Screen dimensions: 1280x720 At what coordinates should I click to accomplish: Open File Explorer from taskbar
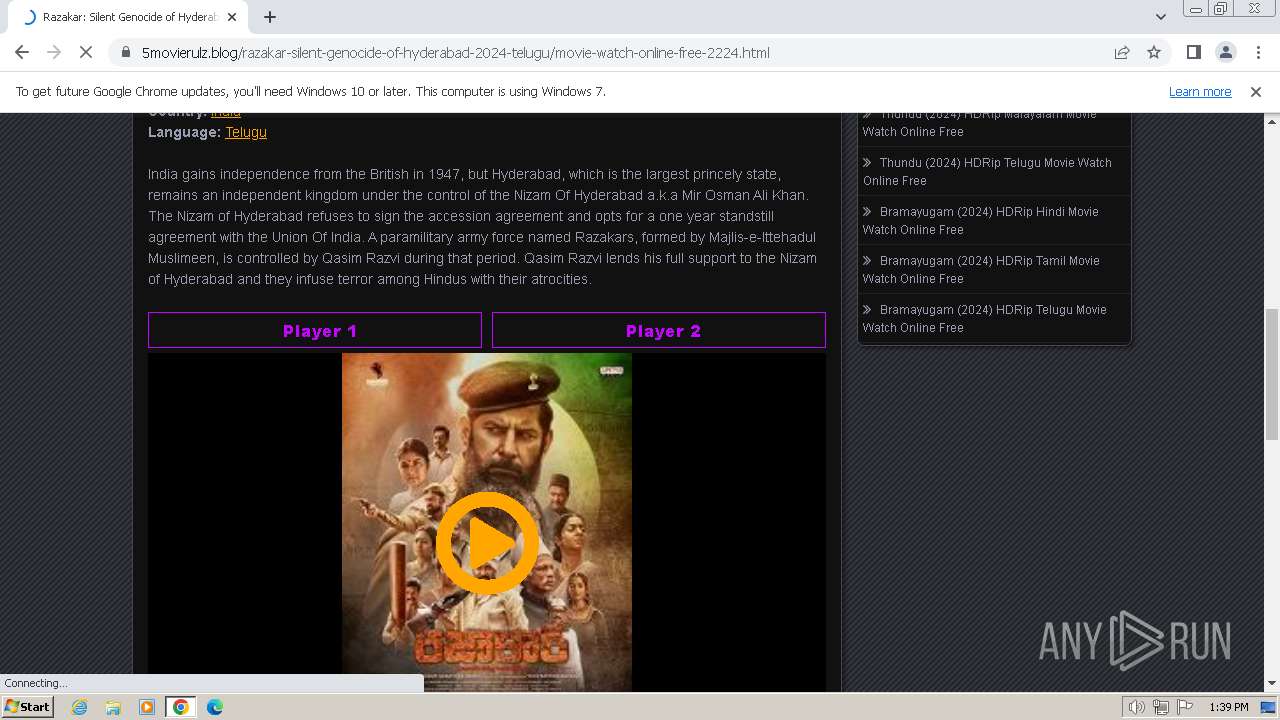coord(113,707)
